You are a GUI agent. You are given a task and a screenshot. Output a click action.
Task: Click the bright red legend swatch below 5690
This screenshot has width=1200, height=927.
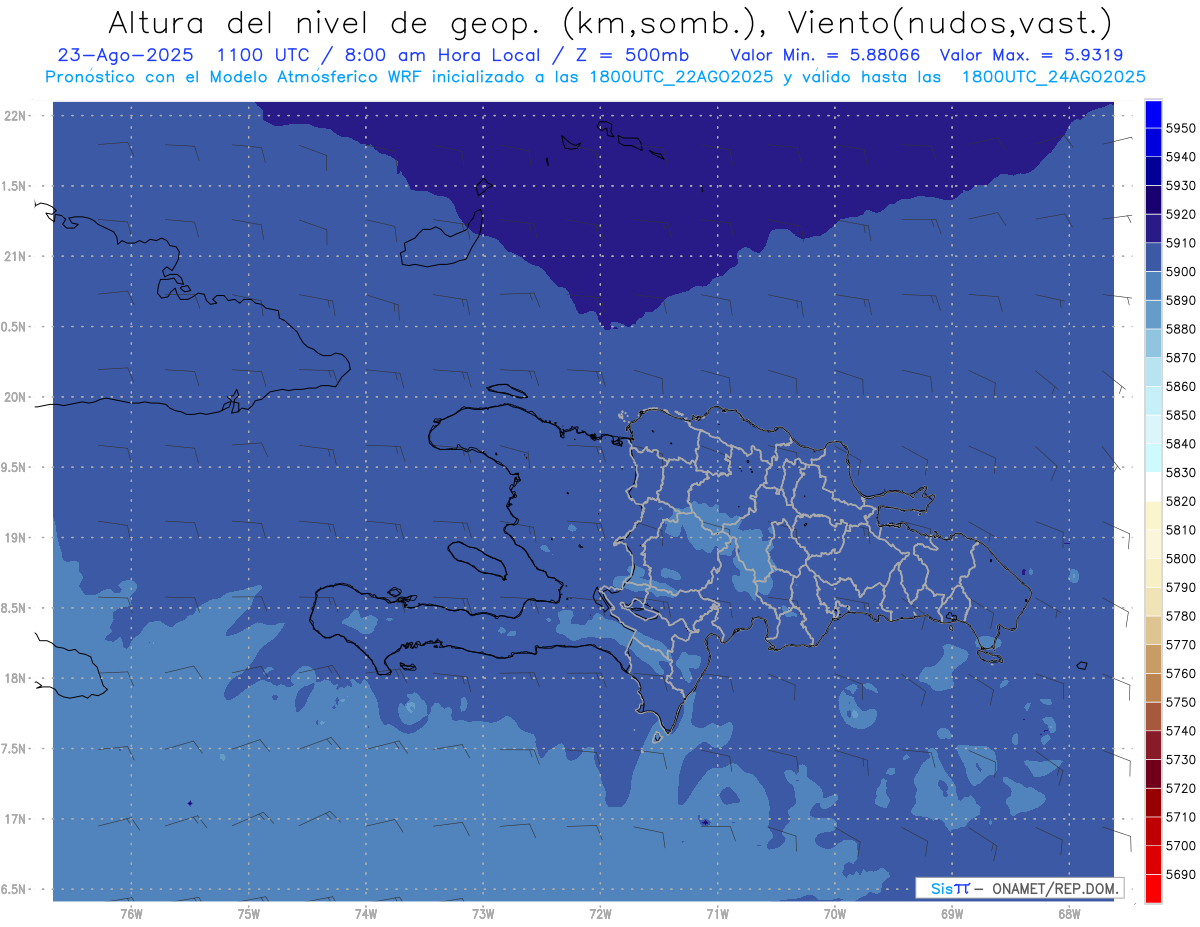click(x=1153, y=888)
